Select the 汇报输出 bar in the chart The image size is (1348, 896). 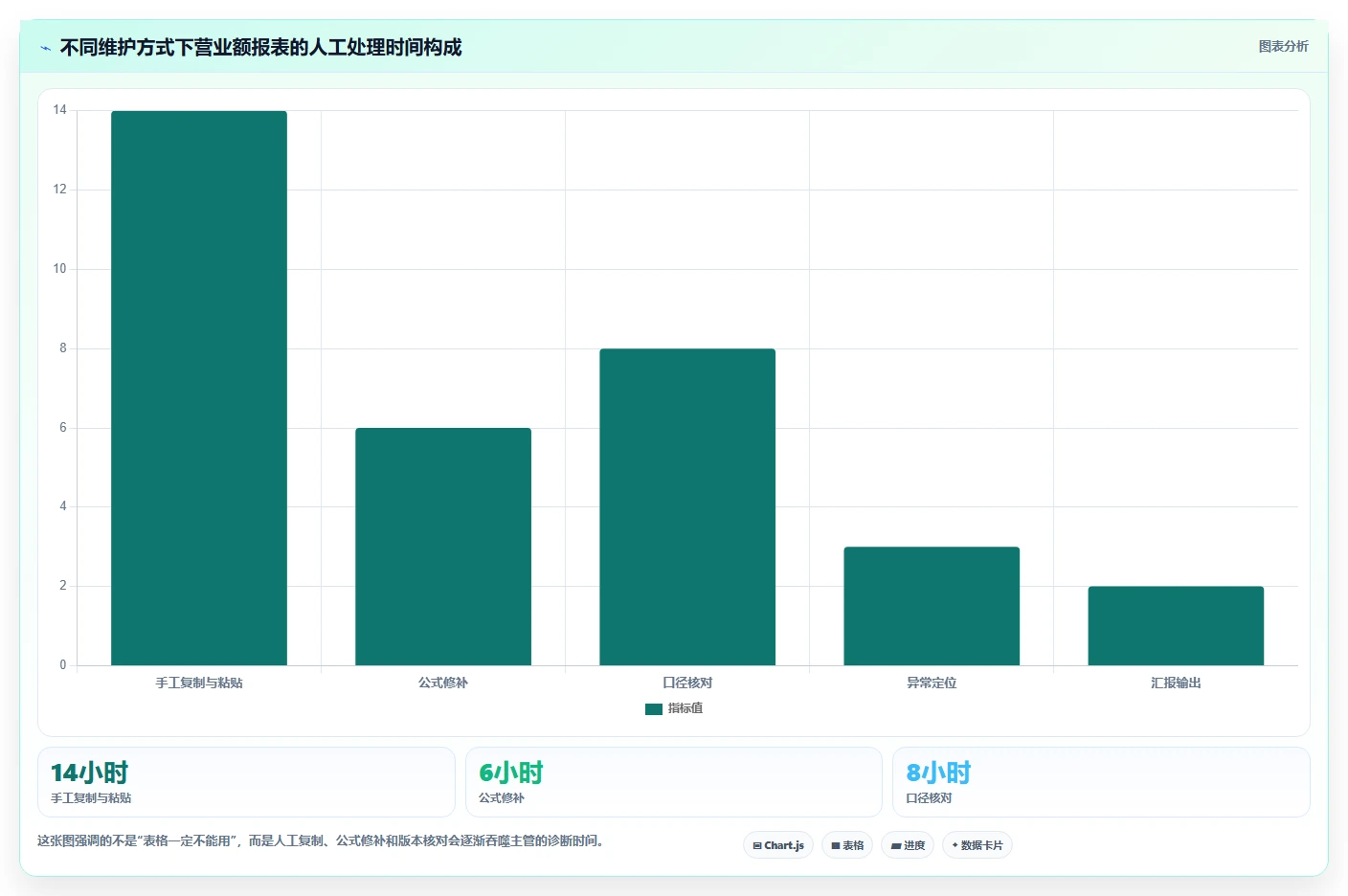tap(1176, 626)
